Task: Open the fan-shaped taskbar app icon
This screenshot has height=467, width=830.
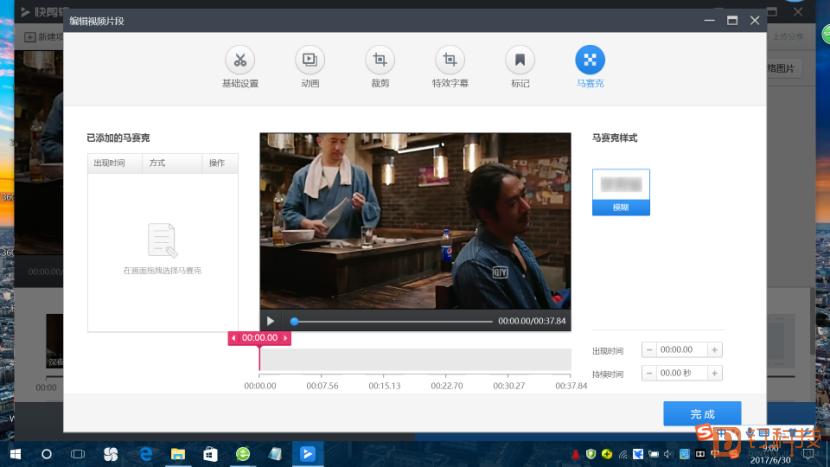Action: coord(111,454)
